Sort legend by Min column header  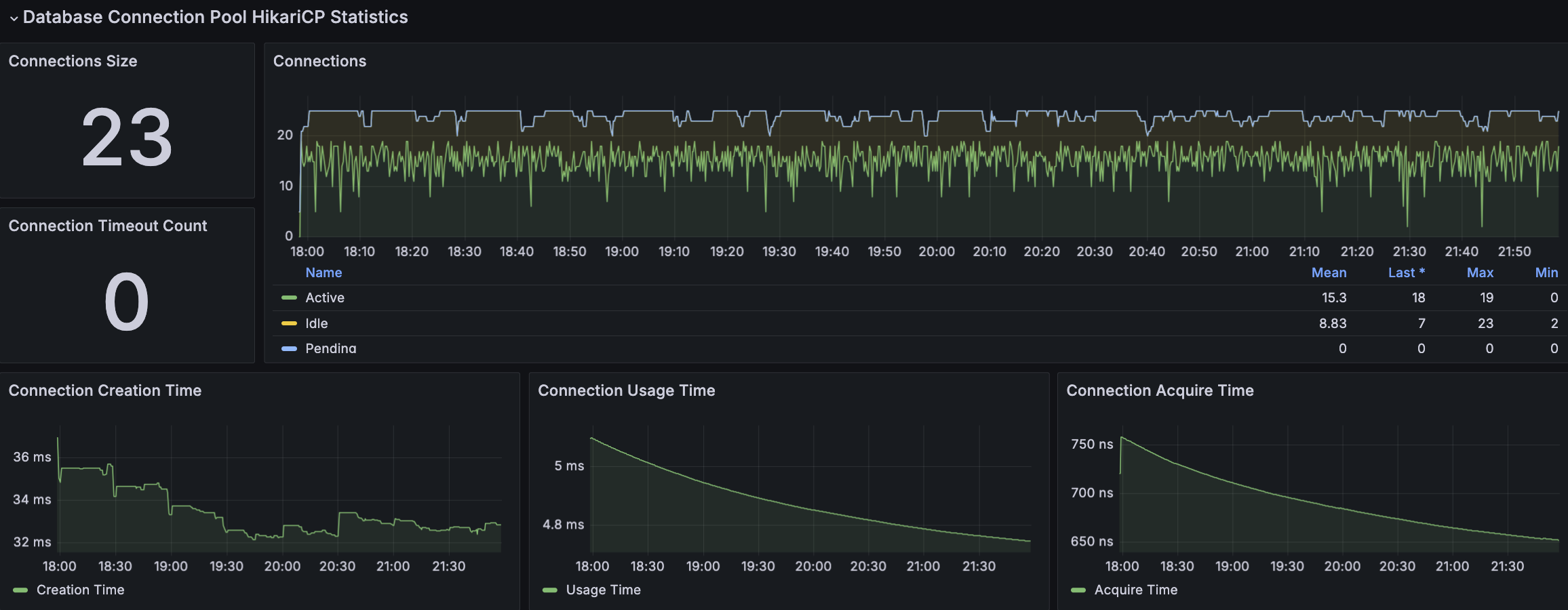click(x=1546, y=272)
